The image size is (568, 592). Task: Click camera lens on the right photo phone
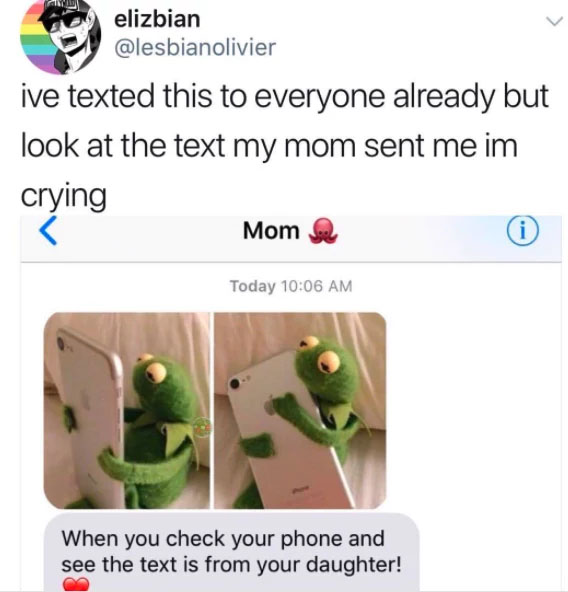coord(235,383)
